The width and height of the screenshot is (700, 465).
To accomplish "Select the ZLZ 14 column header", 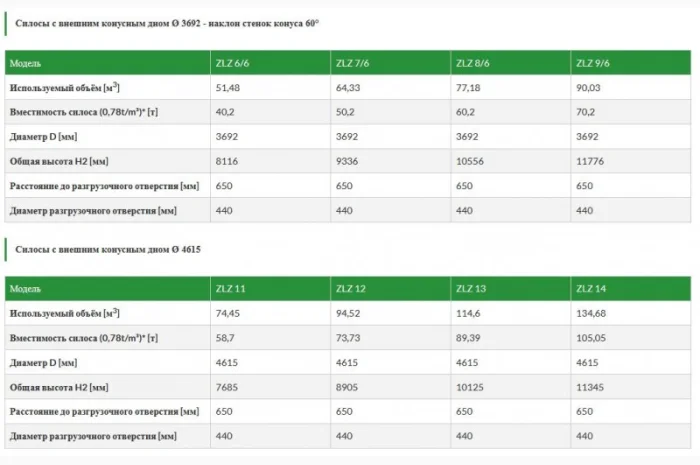I will tap(590, 289).
